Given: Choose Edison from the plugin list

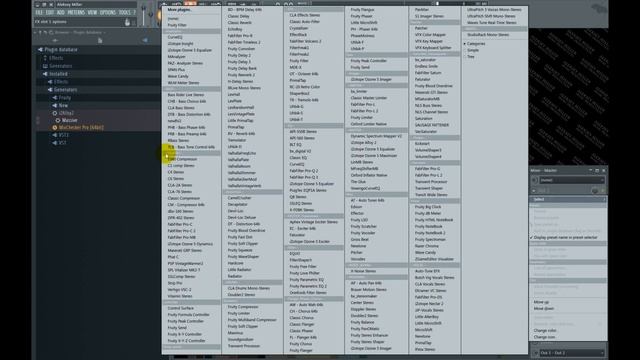Looking at the screenshot, I should (x=356, y=207).
